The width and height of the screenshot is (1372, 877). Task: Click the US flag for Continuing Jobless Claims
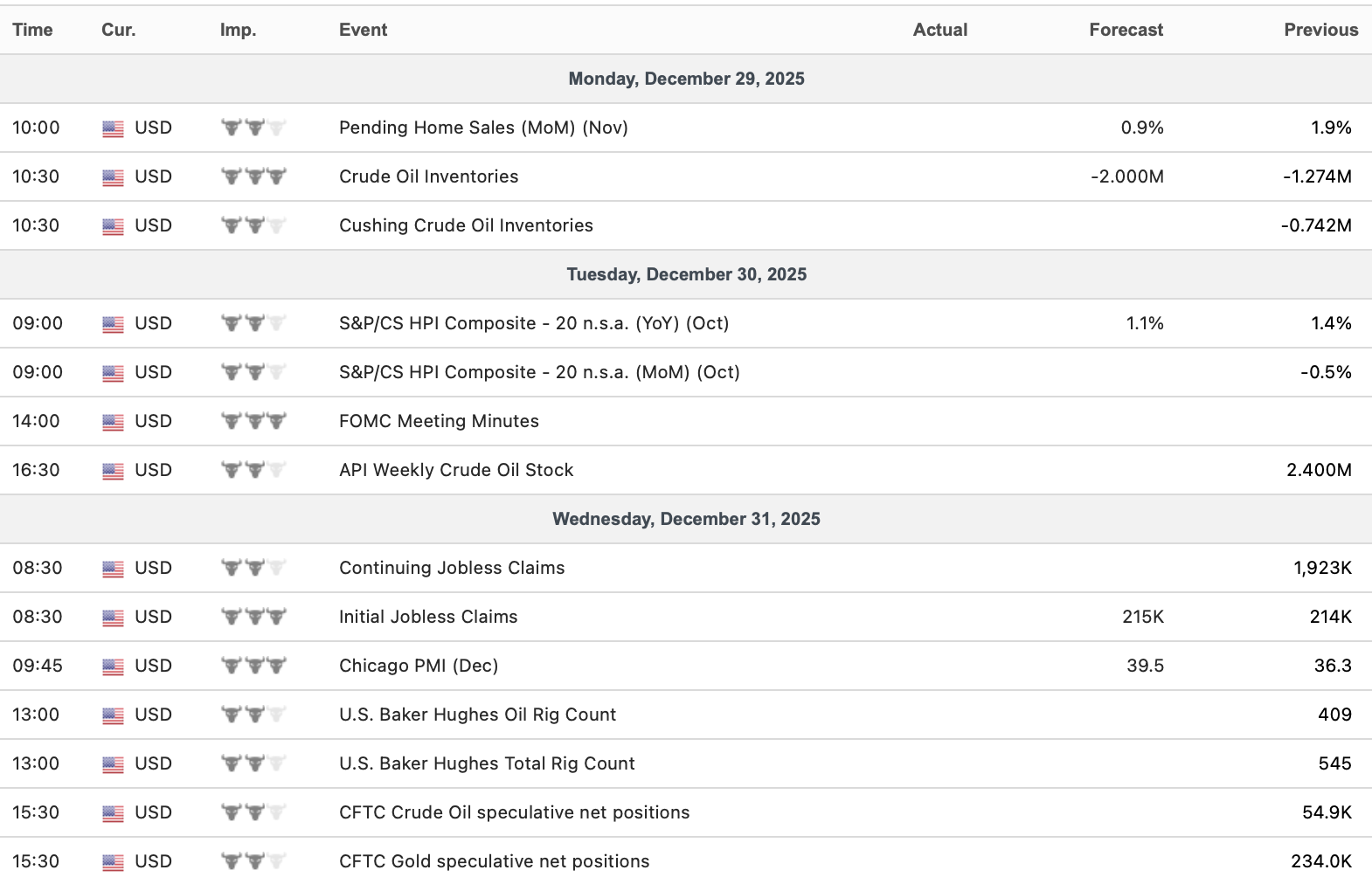click(113, 569)
